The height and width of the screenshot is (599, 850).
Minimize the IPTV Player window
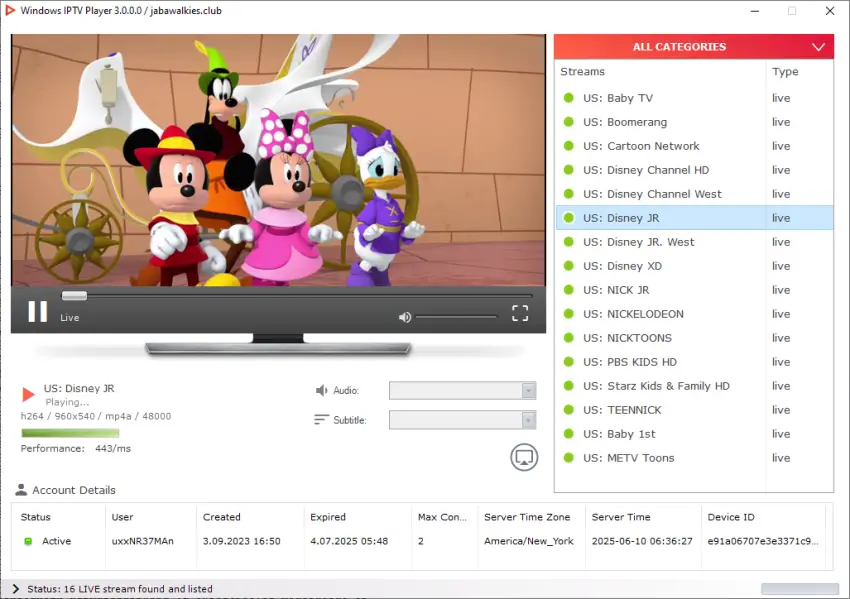pos(755,11)
